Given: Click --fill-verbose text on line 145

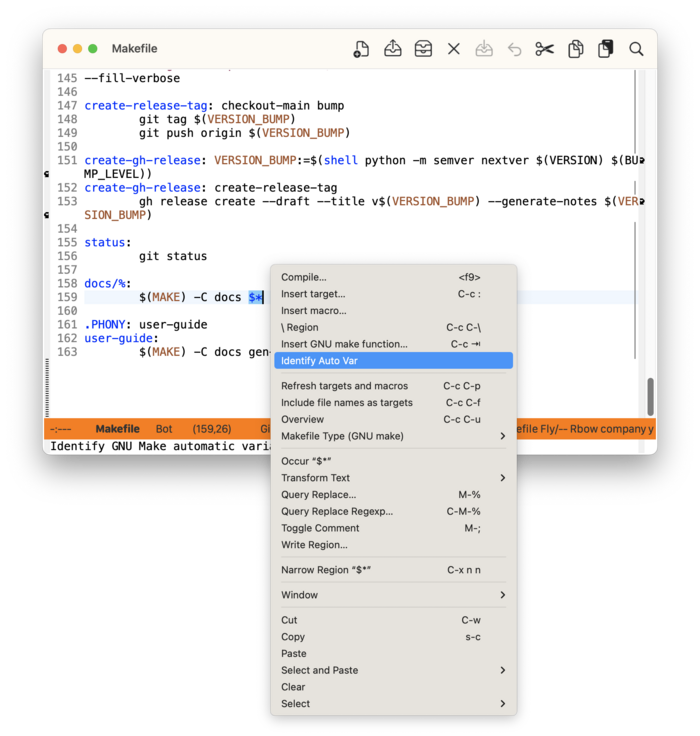Looking at the screenshot, I should (132, 78).
